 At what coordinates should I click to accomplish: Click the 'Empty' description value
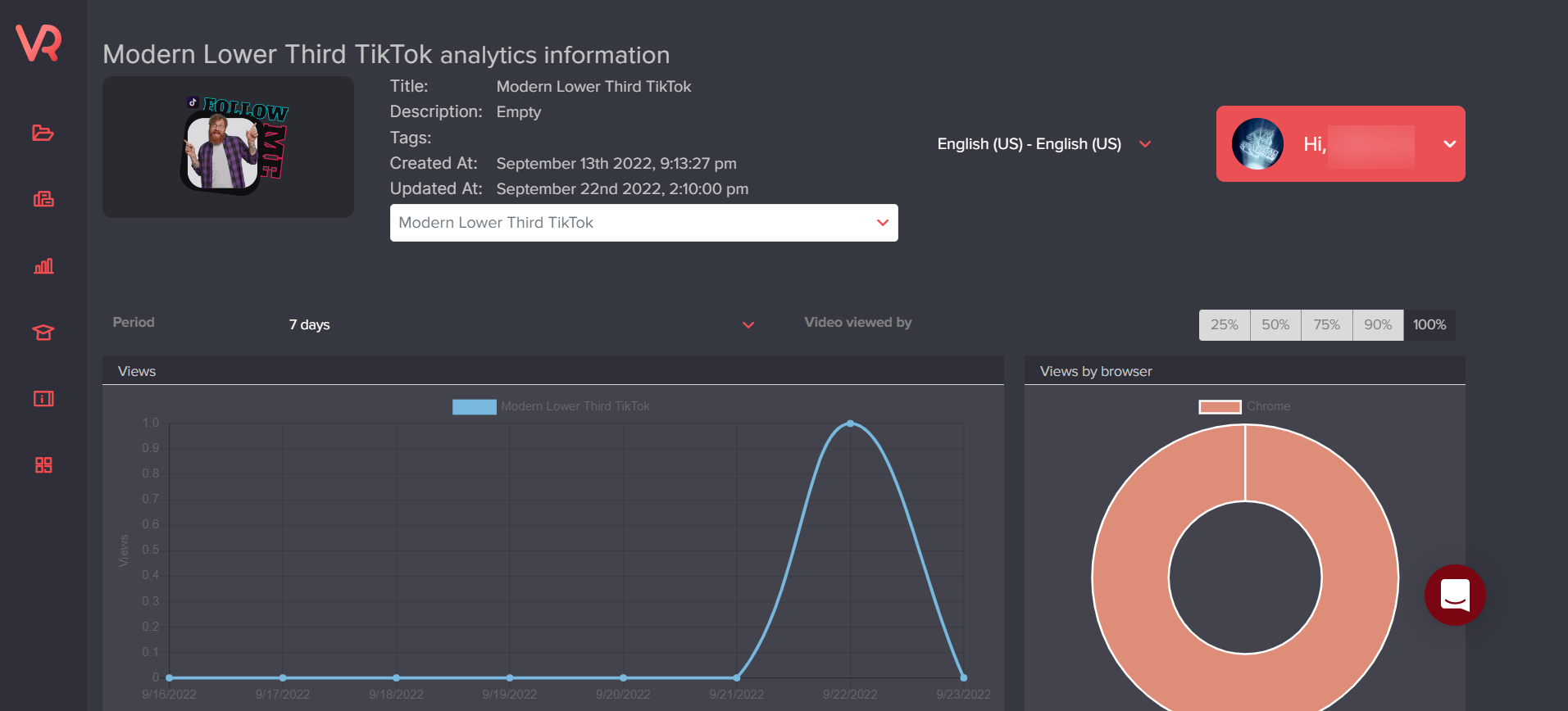click(x=519, y=112)
